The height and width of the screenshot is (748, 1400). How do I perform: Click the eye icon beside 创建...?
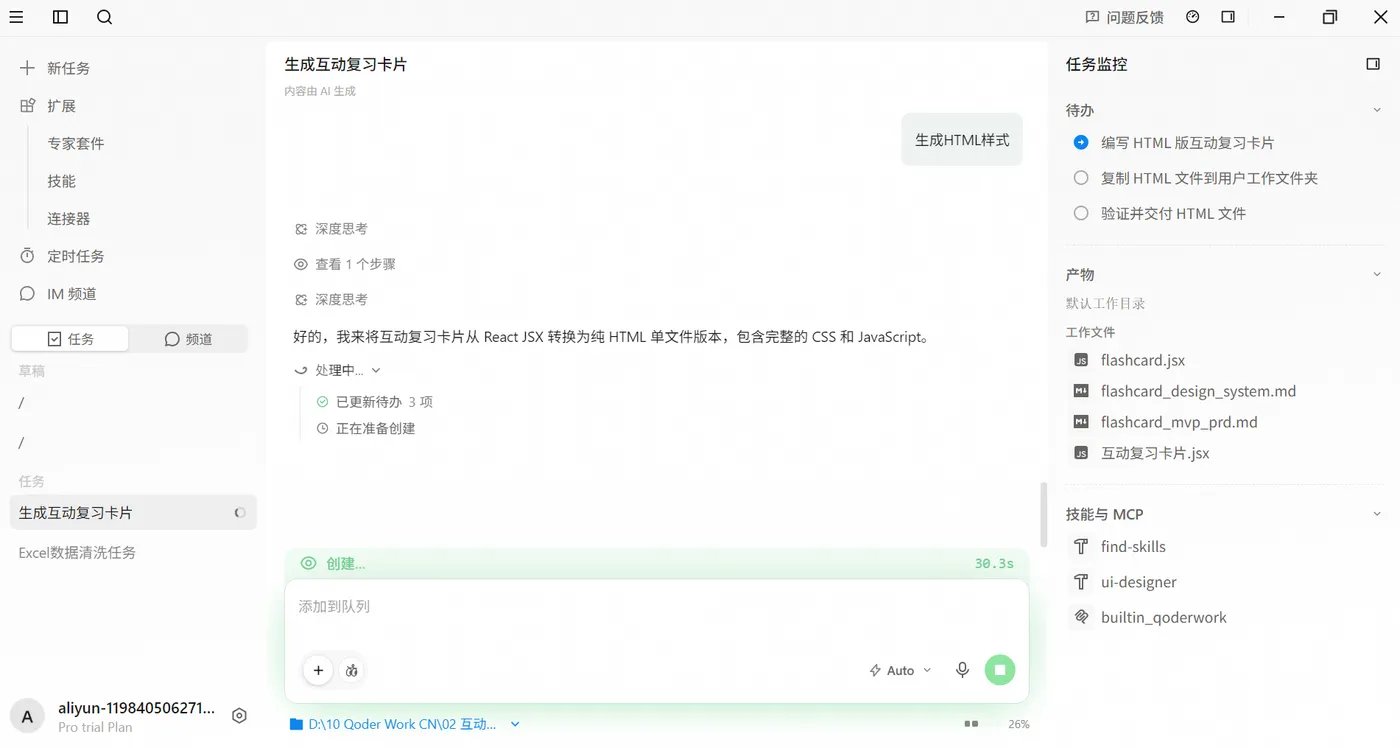point(308,563)
